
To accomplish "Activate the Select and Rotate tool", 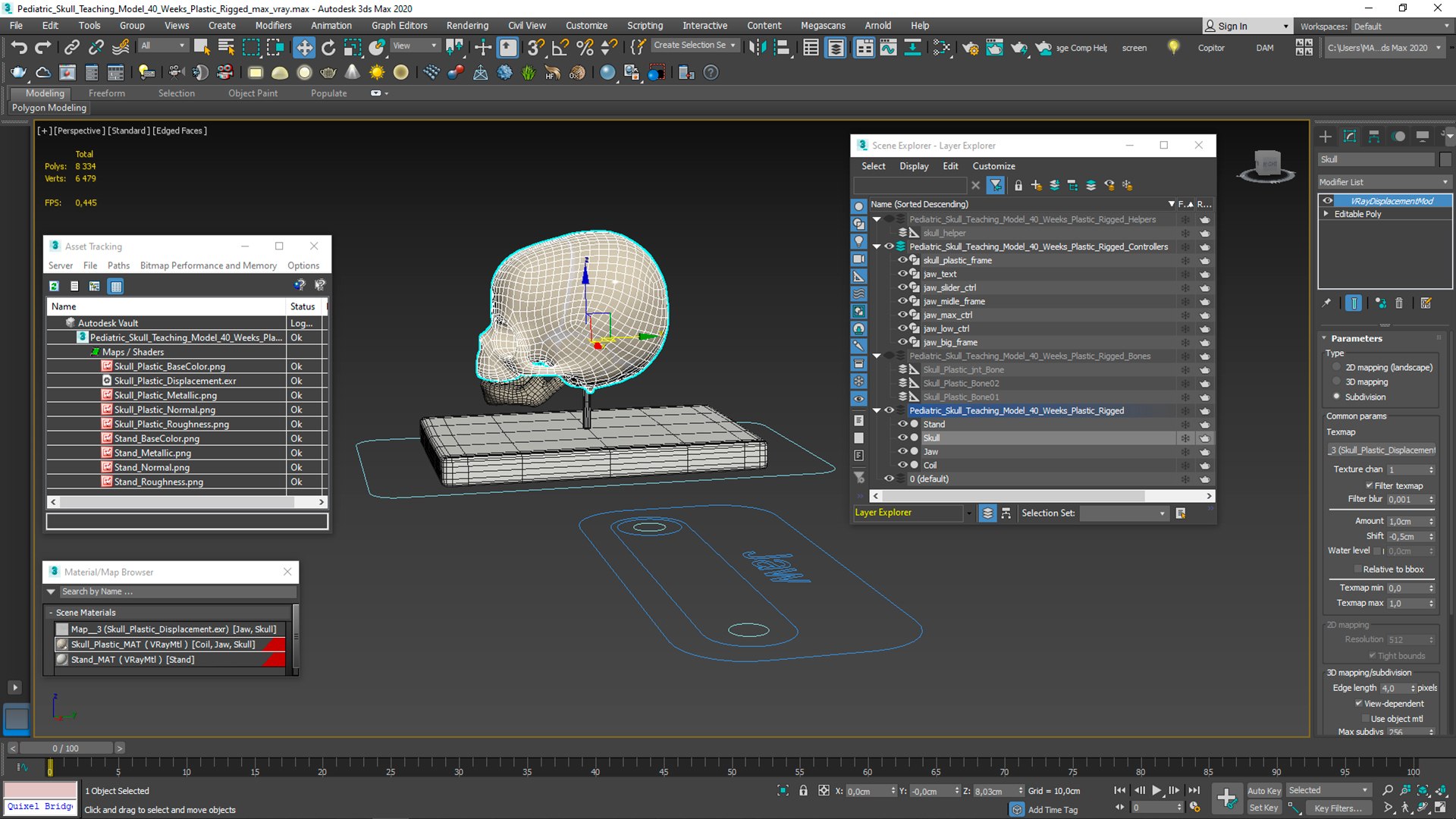I will tap(328, 47).
